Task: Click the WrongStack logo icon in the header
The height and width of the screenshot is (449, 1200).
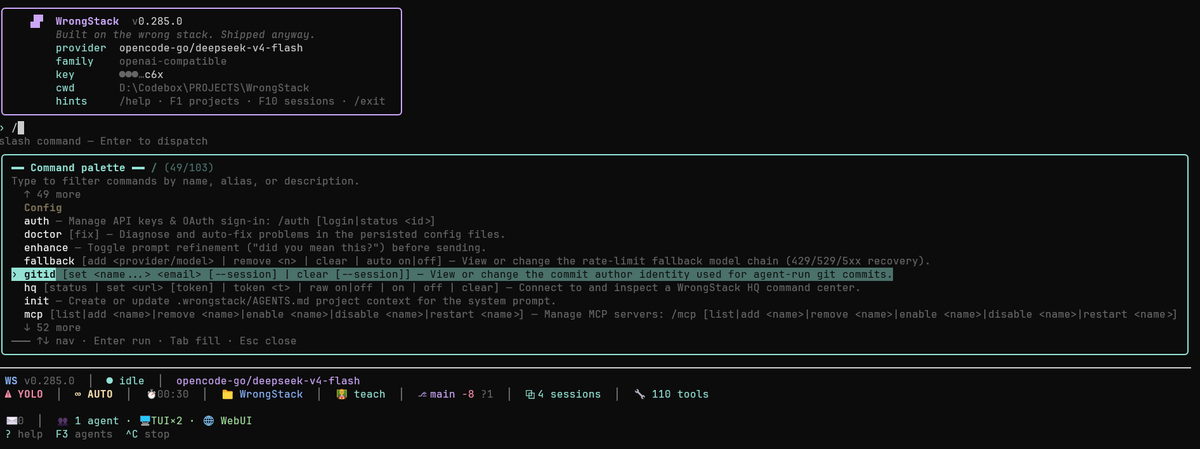Action: pyautogui.click(x=36, y=21)
